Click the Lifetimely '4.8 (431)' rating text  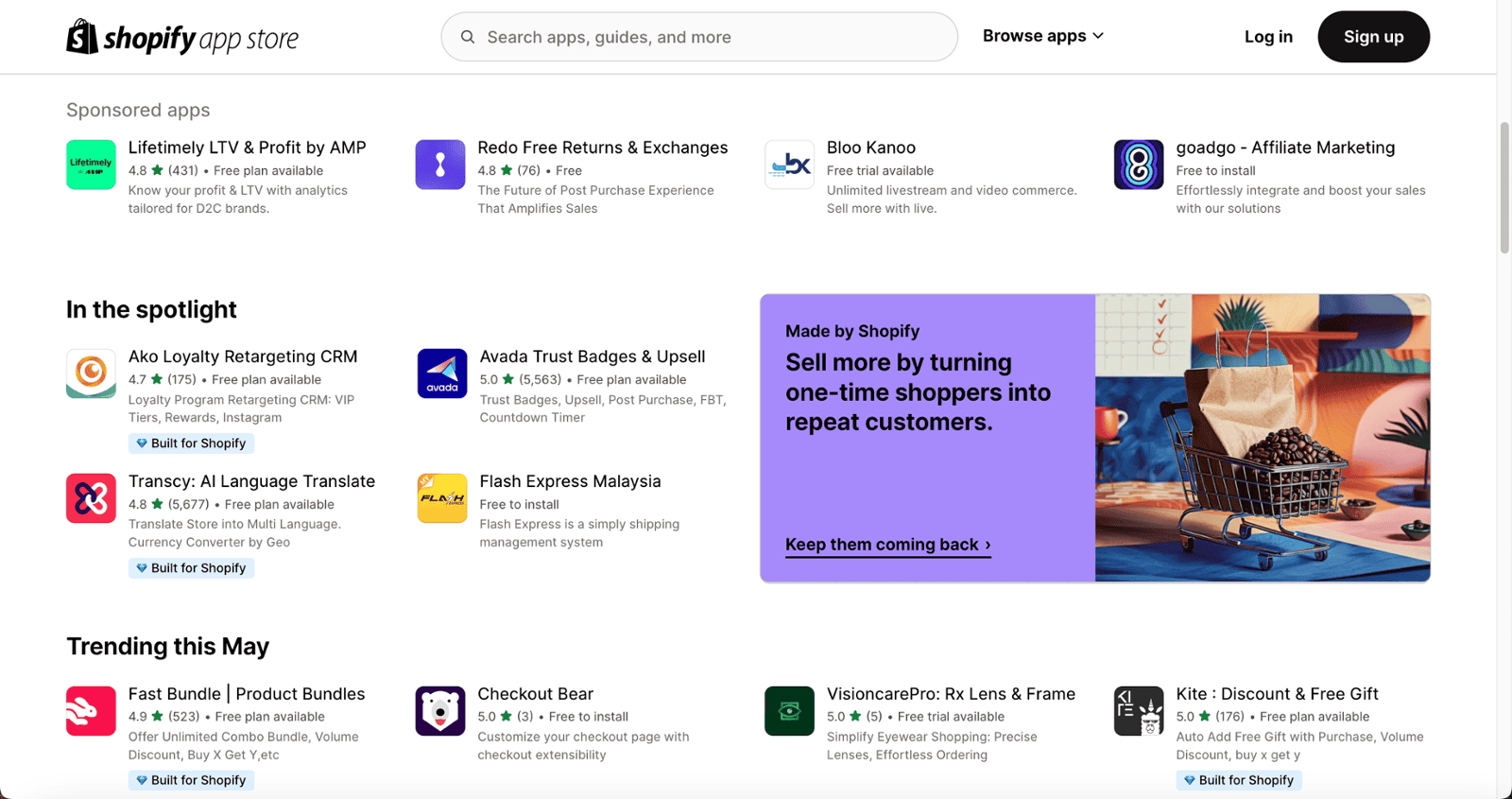[x=163, y=171]
